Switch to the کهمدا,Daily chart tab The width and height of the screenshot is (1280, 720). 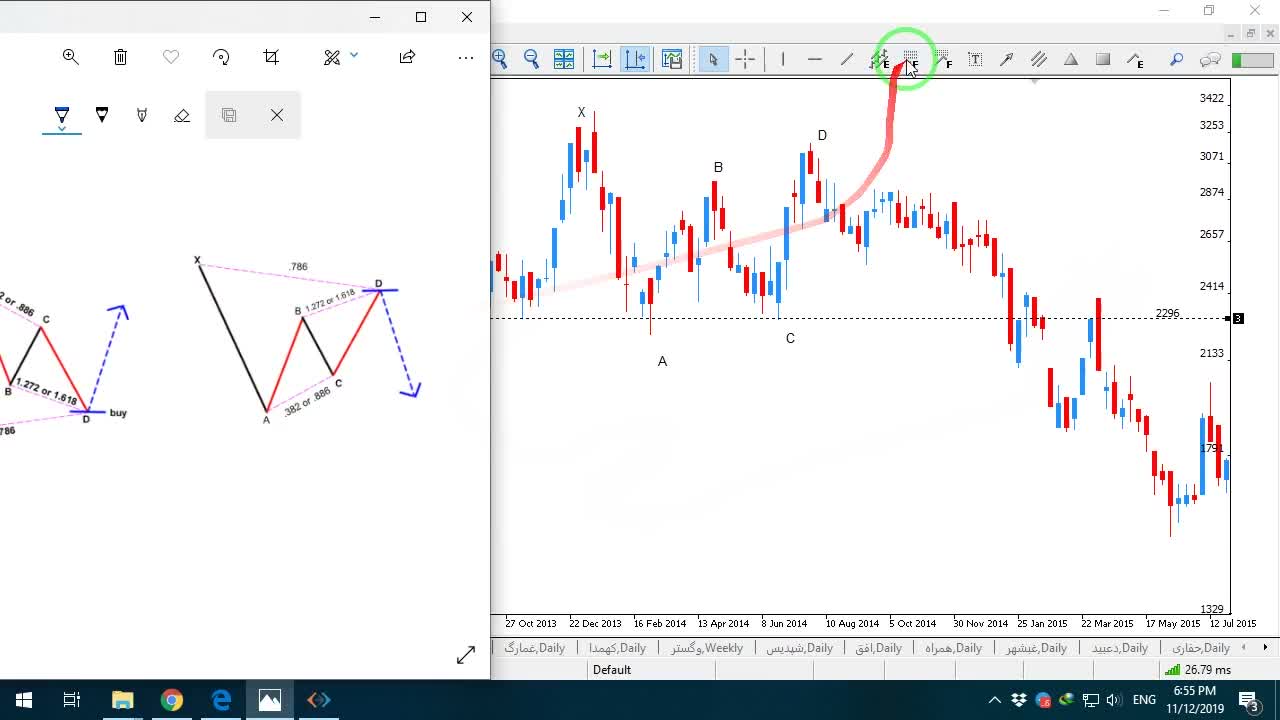click(617, 648)
